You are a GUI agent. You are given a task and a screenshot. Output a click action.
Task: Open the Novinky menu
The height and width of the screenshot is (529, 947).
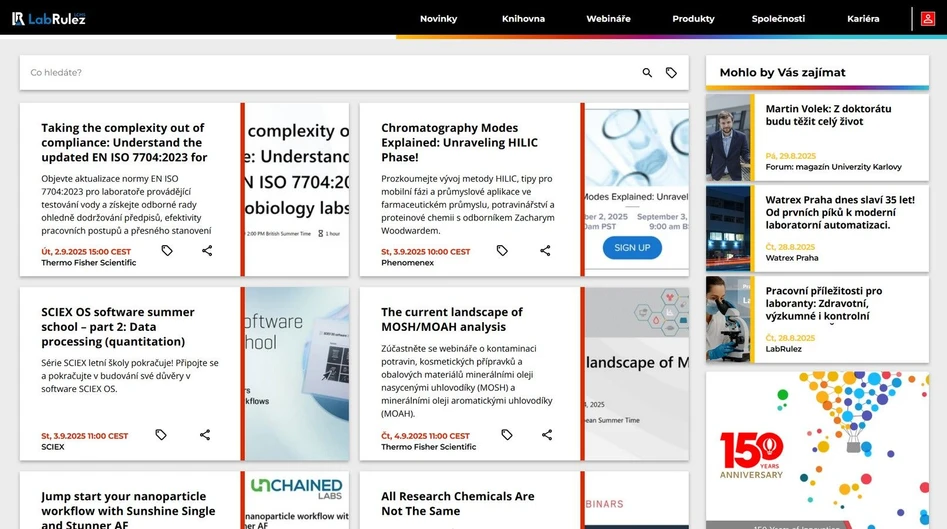pyautogui.click(x=438, y=19)
